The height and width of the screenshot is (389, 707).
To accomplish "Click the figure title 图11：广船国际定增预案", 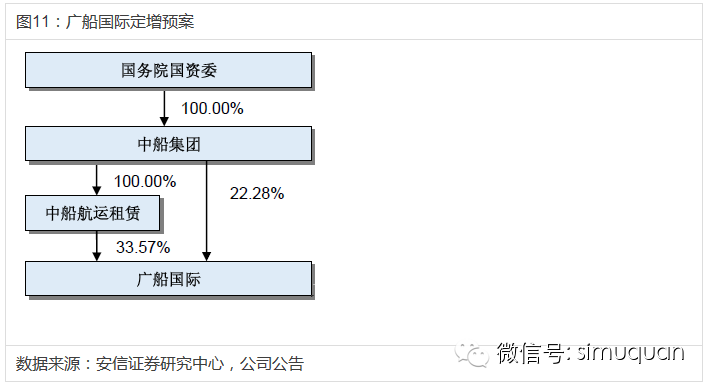I will tap(105, 22).
